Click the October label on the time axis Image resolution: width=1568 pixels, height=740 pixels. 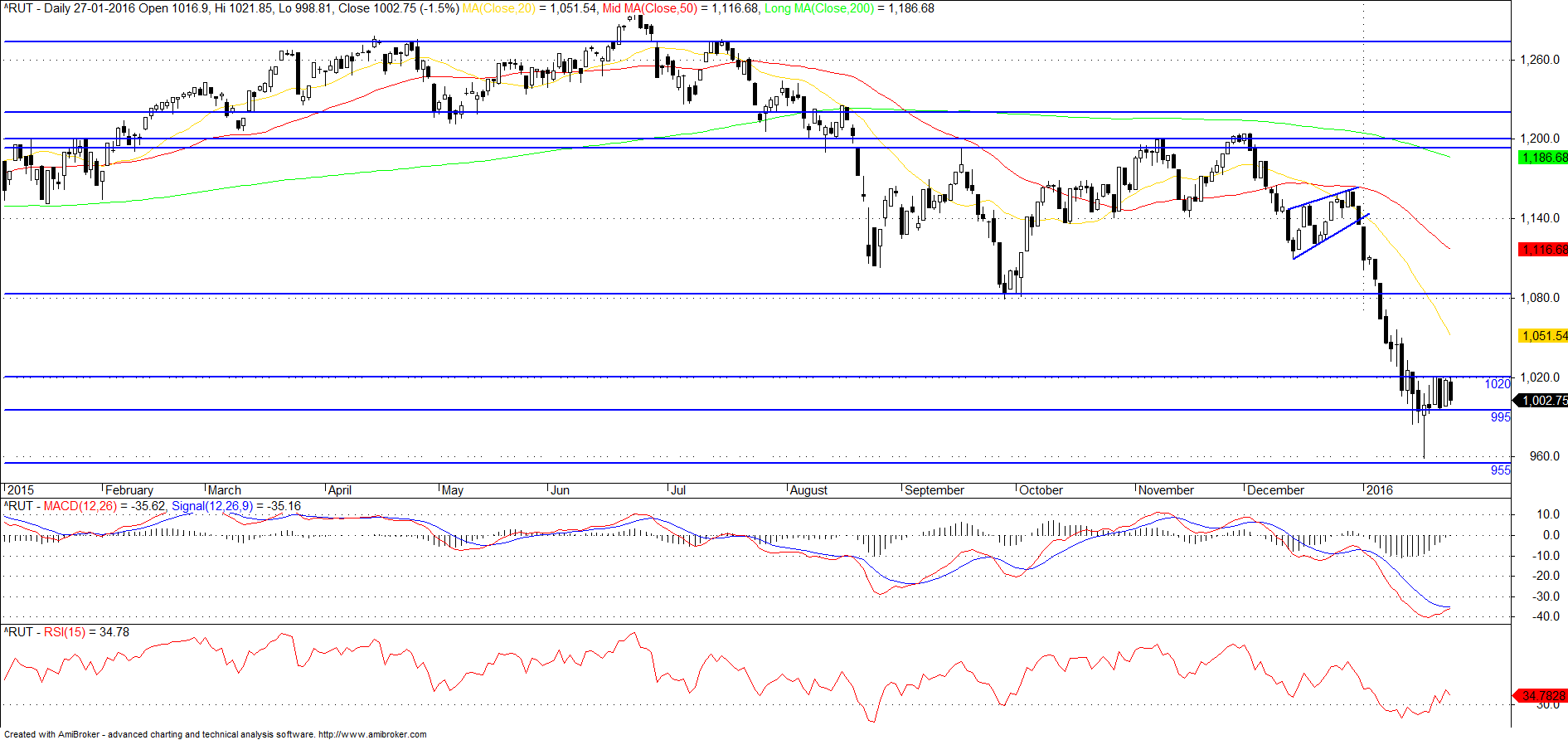coord(1041,490)
